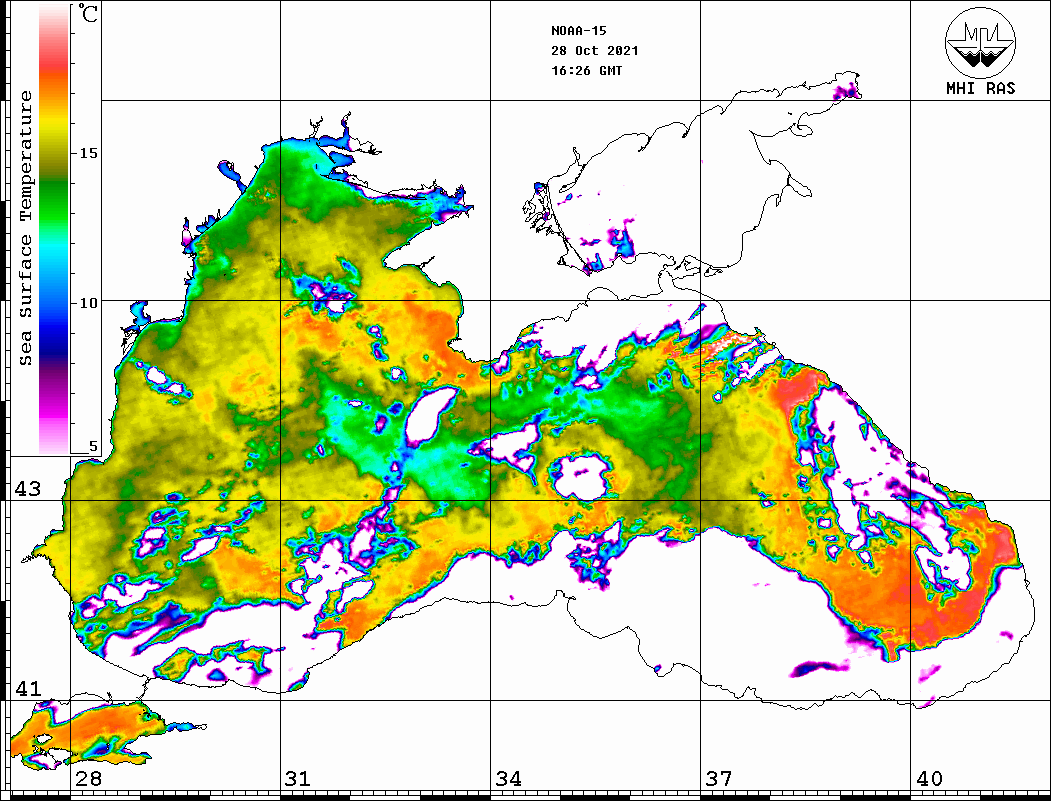Click latitude label 41
This screenshot has height=801, width=1051.
pyautogui.click(x=28, y=688)
